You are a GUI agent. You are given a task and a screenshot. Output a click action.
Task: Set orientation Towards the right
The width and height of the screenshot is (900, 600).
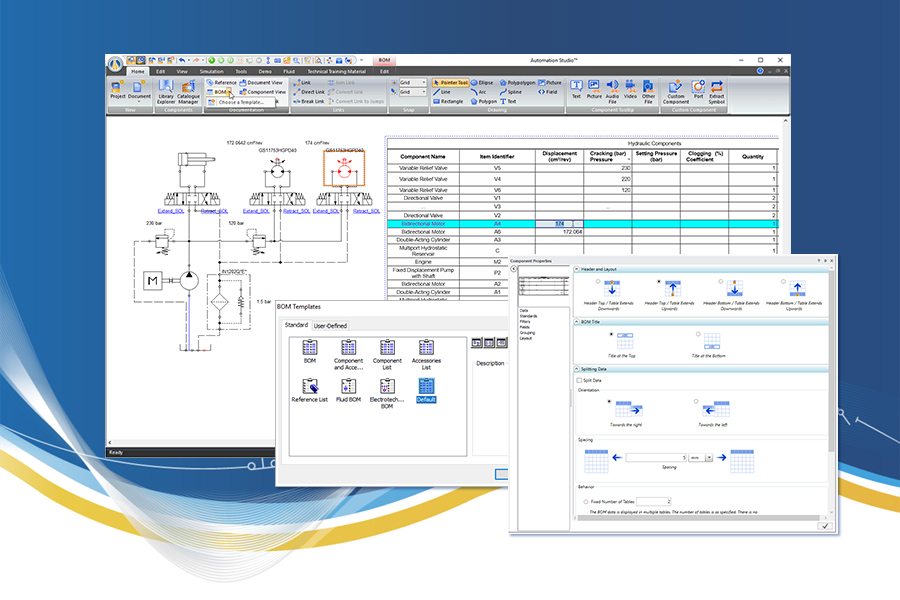[609, 402]
